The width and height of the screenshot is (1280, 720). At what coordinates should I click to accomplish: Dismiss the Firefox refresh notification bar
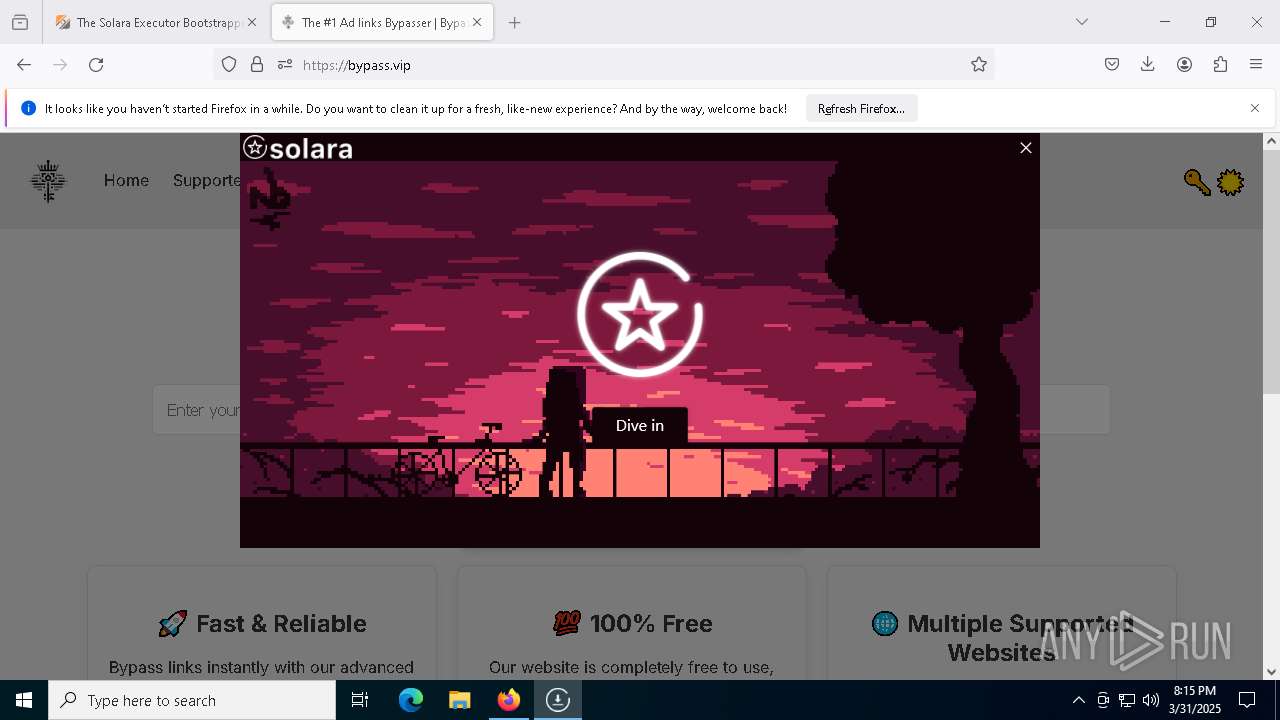[x=1255, y=108]
